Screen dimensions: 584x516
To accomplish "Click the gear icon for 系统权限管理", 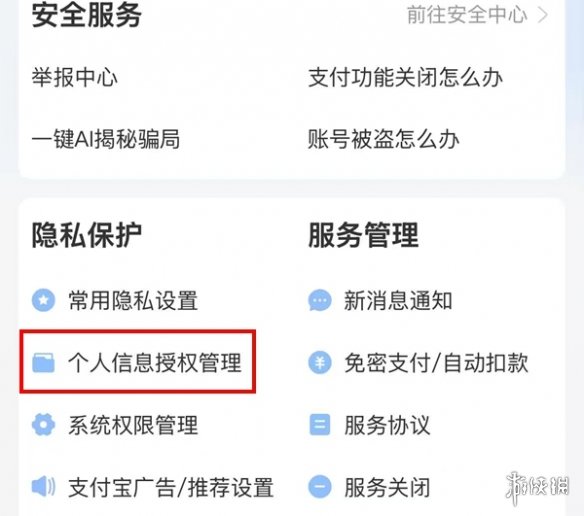I will click(44, 425).
